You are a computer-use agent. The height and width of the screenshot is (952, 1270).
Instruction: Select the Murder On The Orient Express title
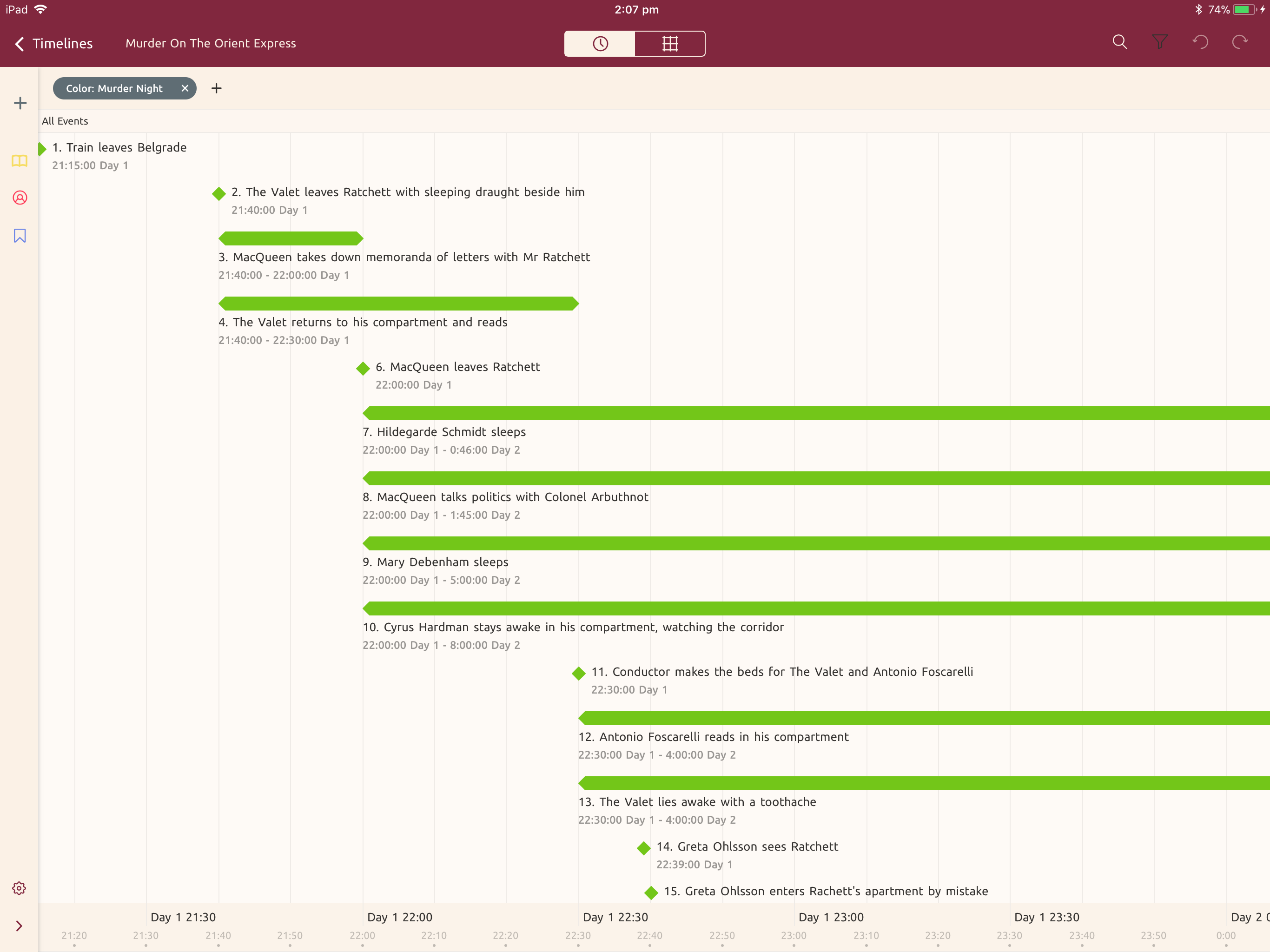(x=211, y=44)
